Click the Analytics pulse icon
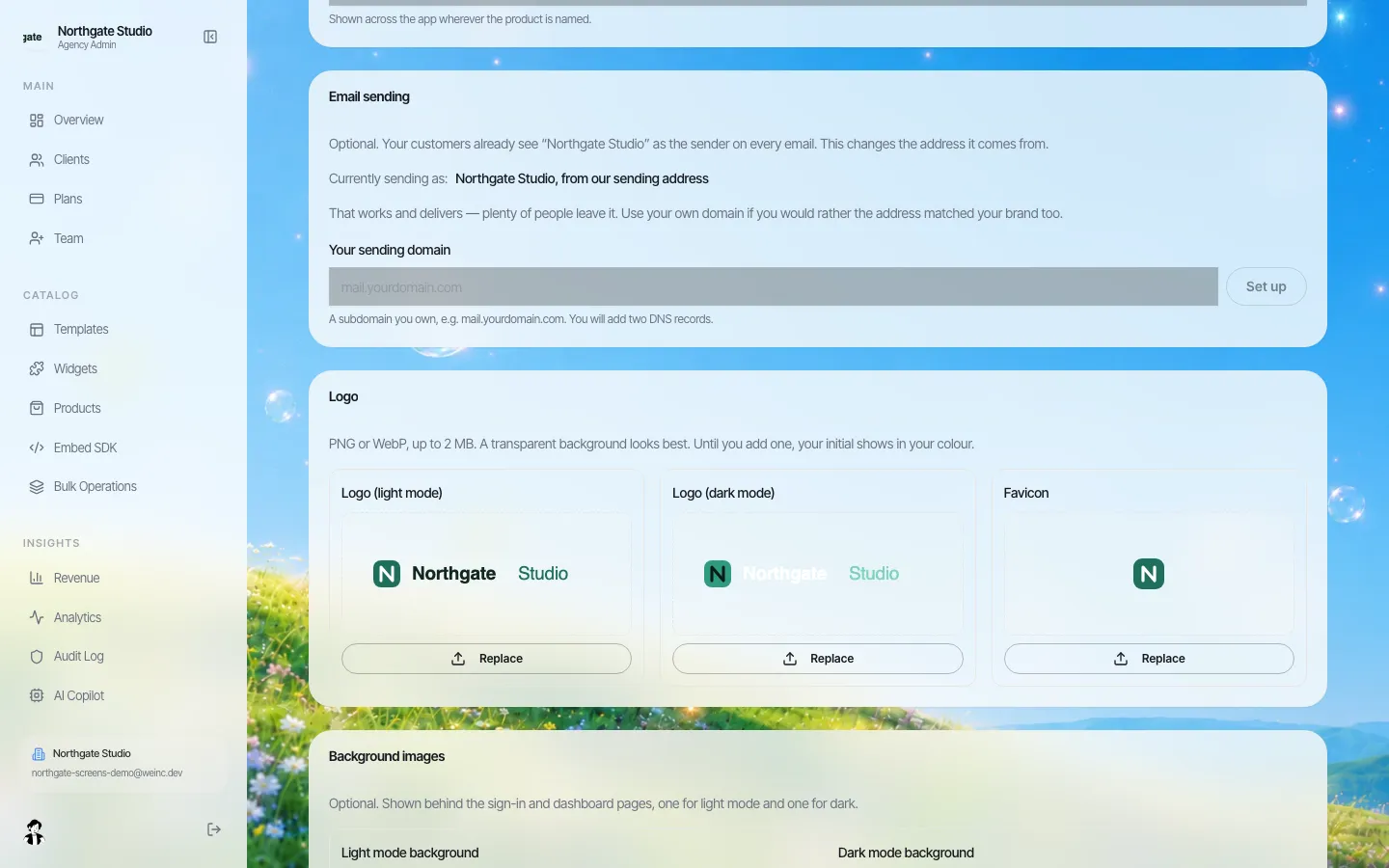The width and height of the screenshot is (1389, 868). point(37,618)
